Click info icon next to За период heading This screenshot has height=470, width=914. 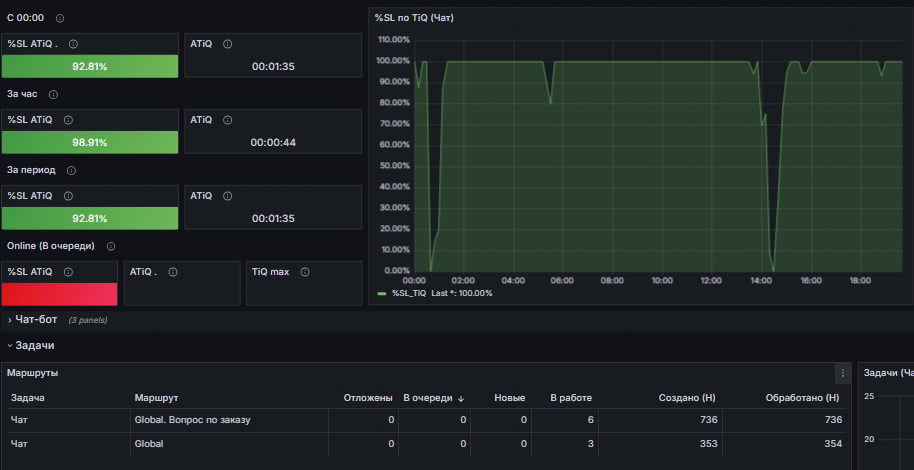[71, 170]
